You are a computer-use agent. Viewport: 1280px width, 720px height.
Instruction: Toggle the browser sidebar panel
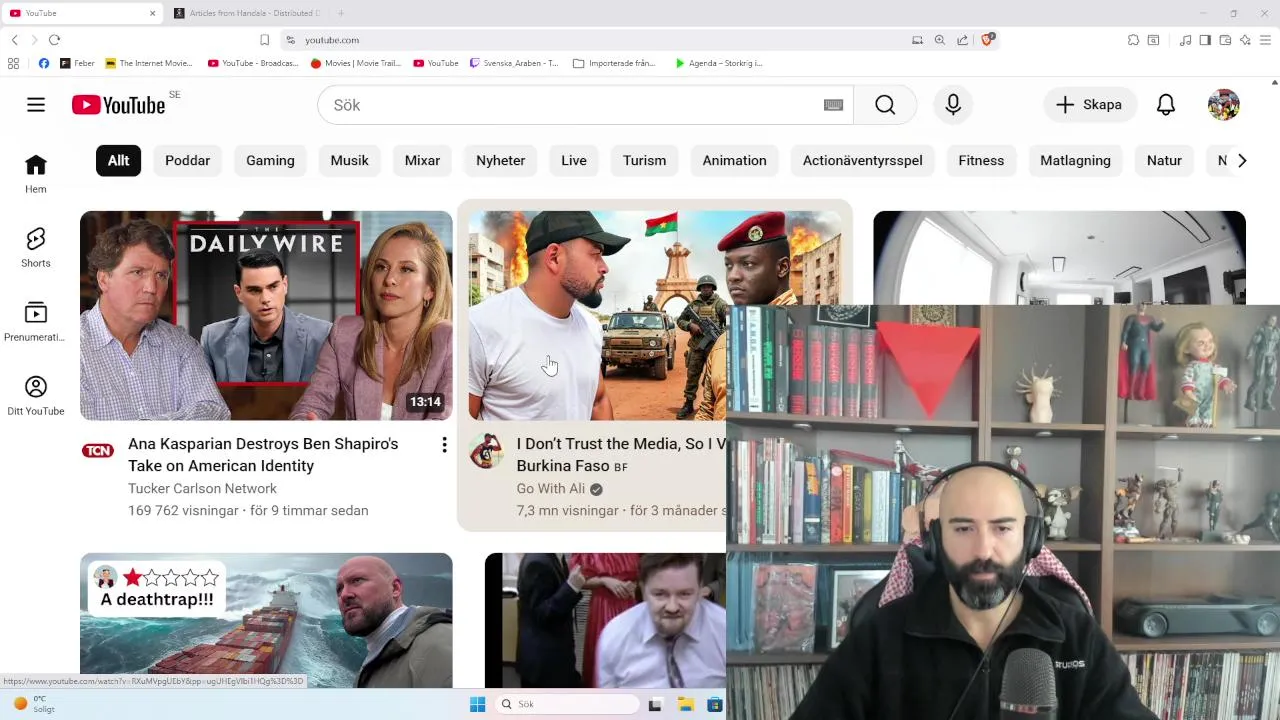1205,40
